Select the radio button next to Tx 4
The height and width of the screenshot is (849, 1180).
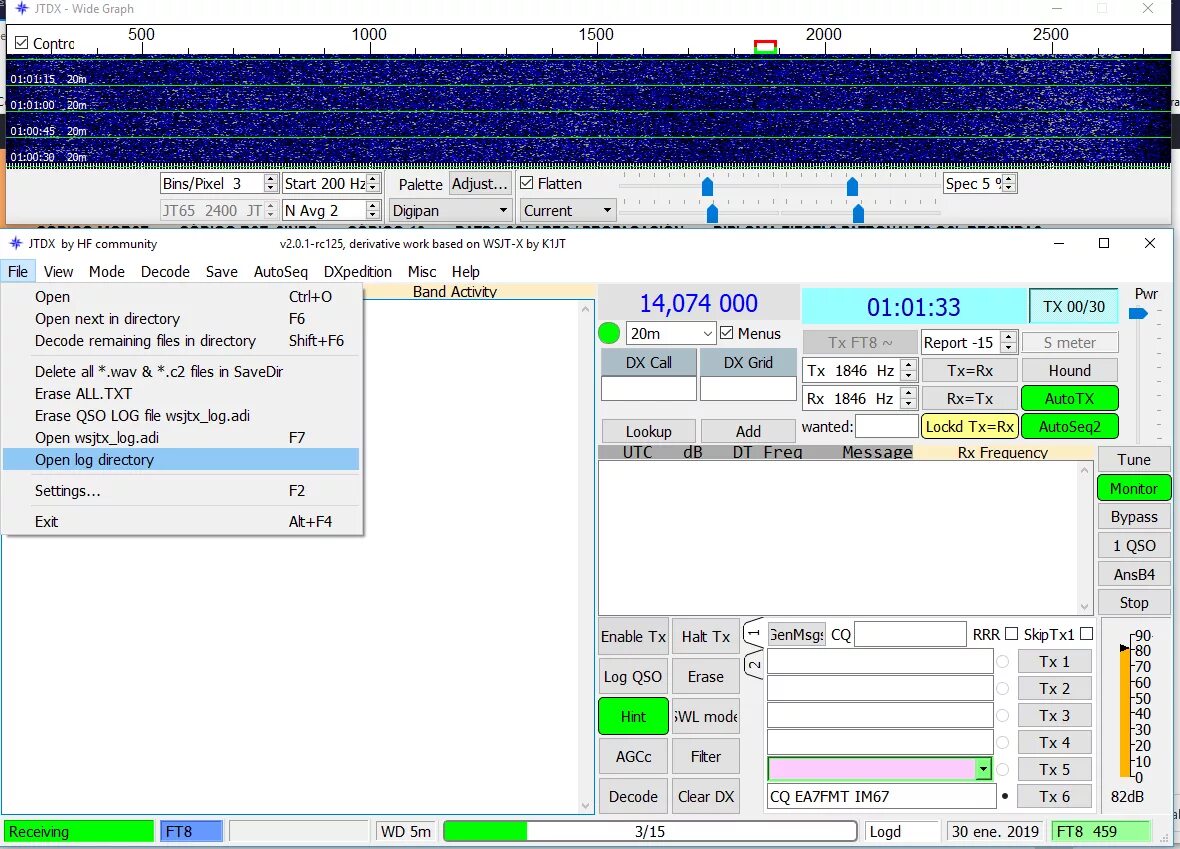1002,743
